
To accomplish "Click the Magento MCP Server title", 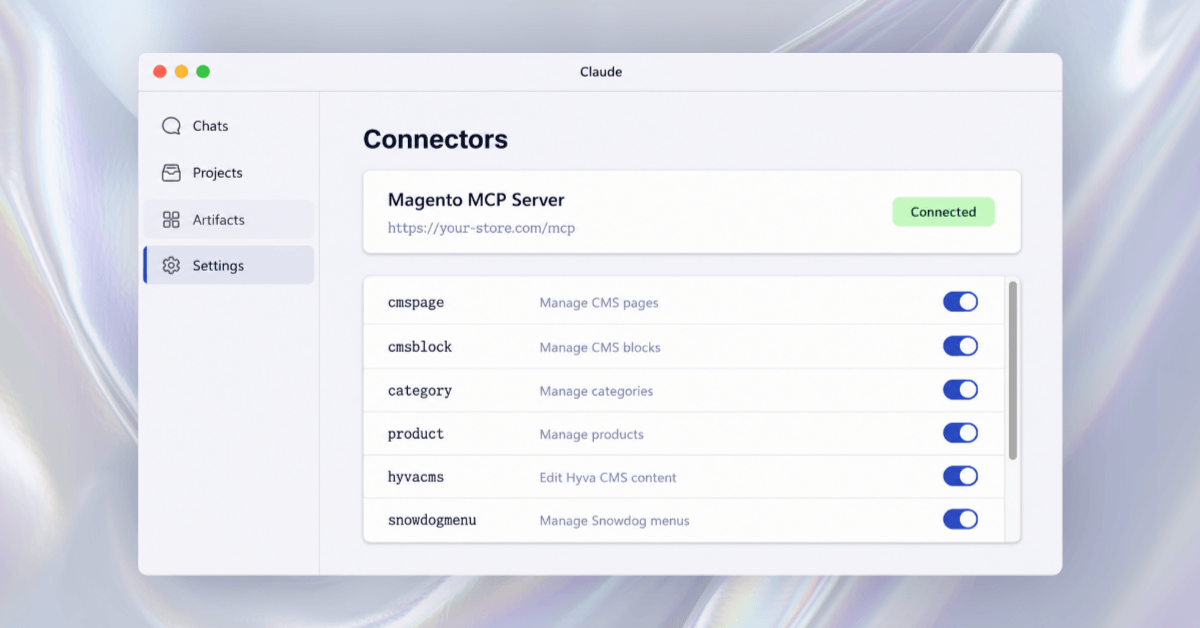I will point(476,200).
